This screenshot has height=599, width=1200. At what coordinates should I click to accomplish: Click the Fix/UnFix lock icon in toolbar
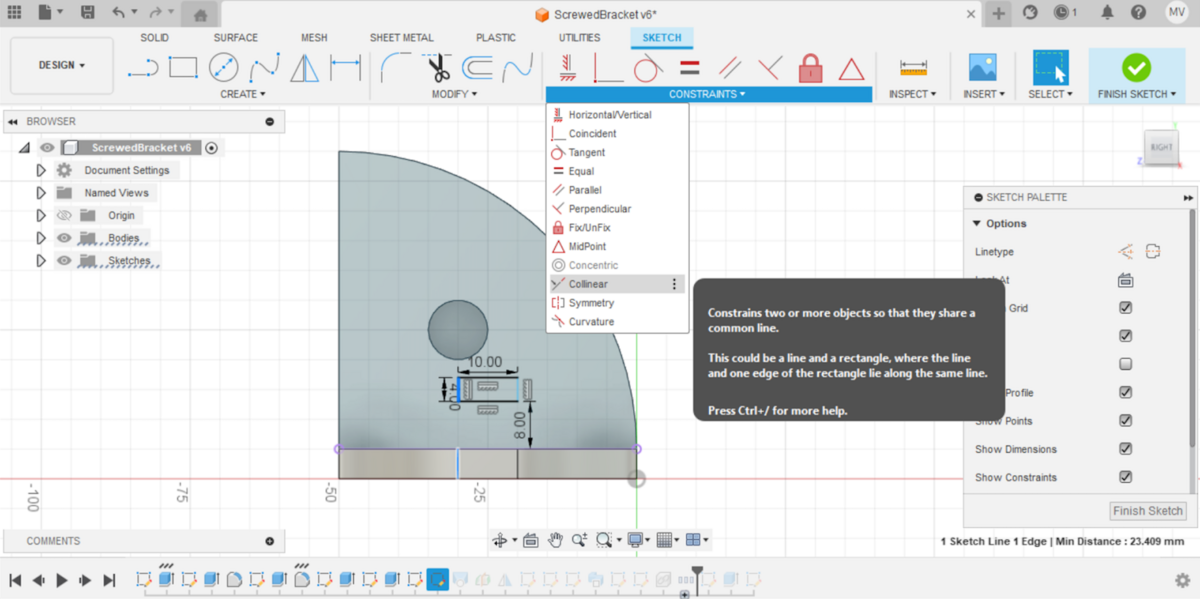tap(810, 68)
